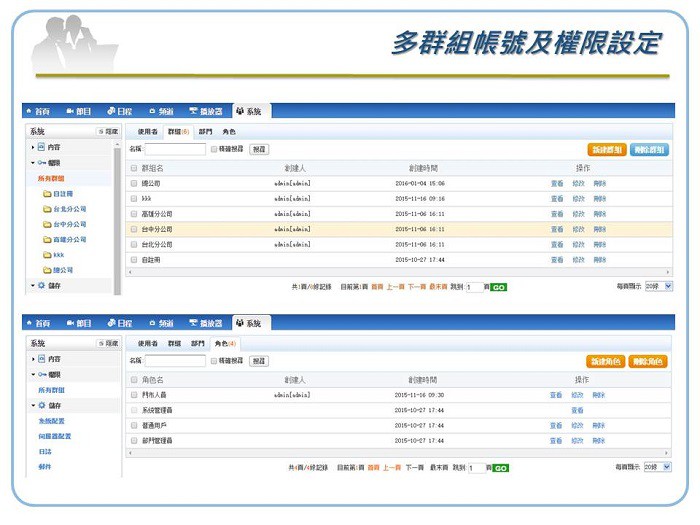Viewport: 700px width, 525px height.
Task: Click the 播放器 icon above the role list
Action: point(193,323)
